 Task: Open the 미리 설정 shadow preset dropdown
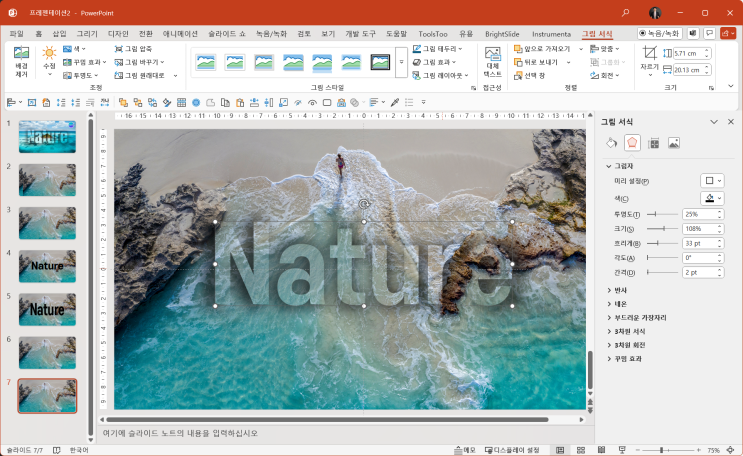tap(711, 181)
